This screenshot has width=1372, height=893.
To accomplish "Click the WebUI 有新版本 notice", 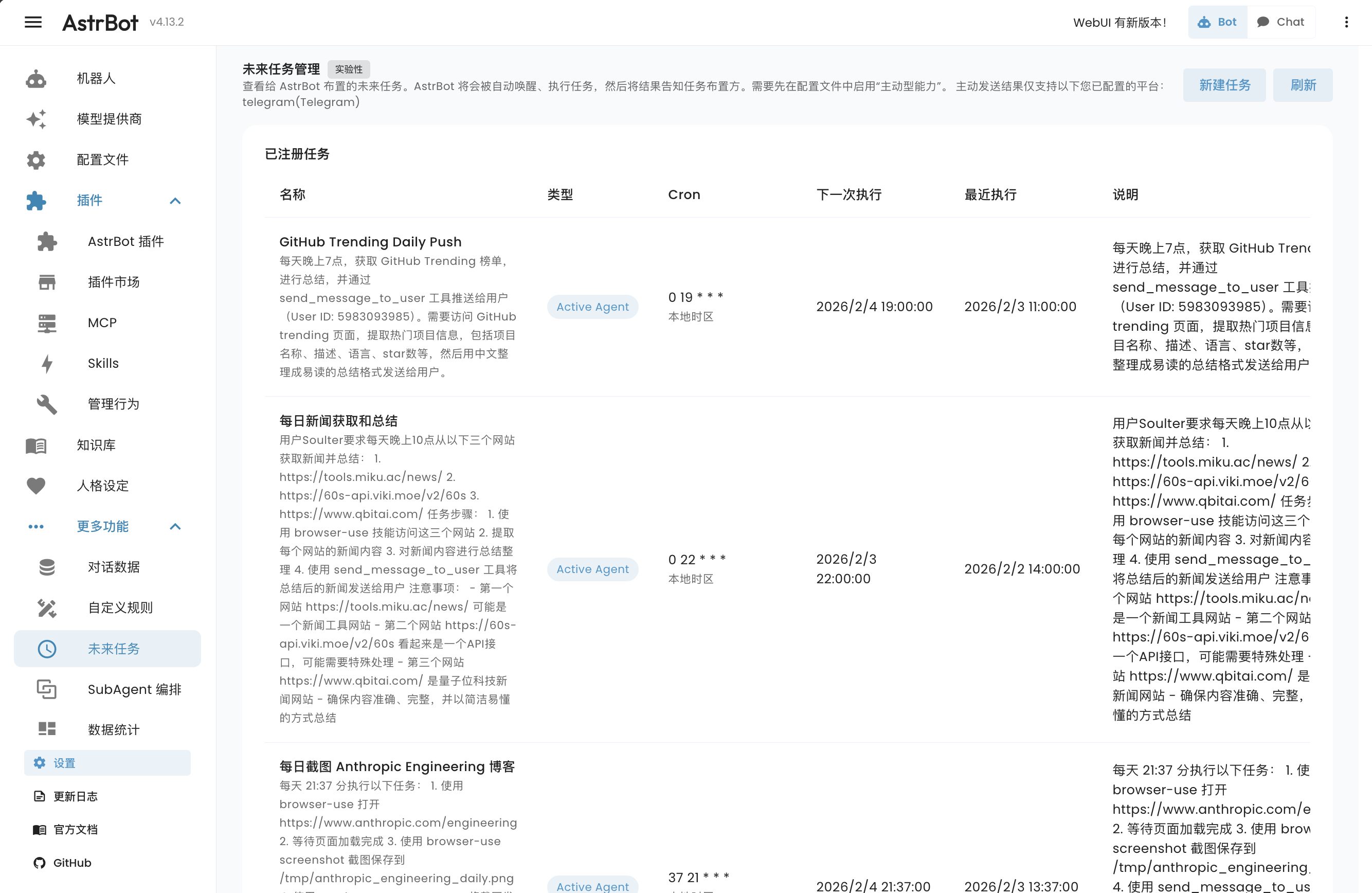I will tap(1120, 23).
